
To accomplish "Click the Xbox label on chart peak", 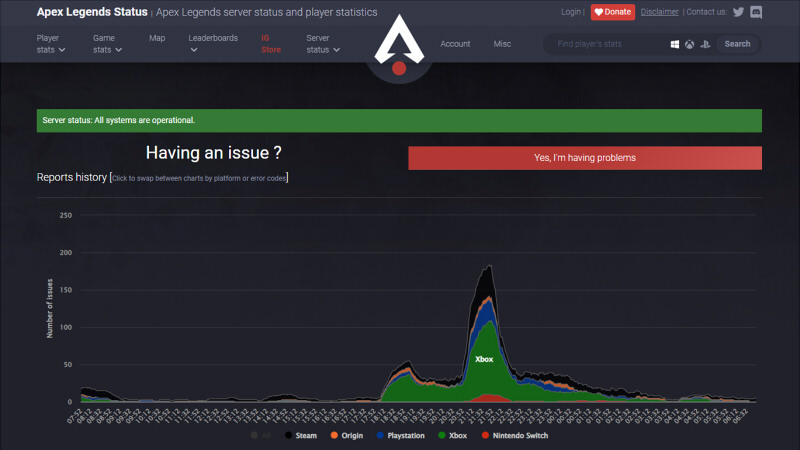I will point(484,359).
